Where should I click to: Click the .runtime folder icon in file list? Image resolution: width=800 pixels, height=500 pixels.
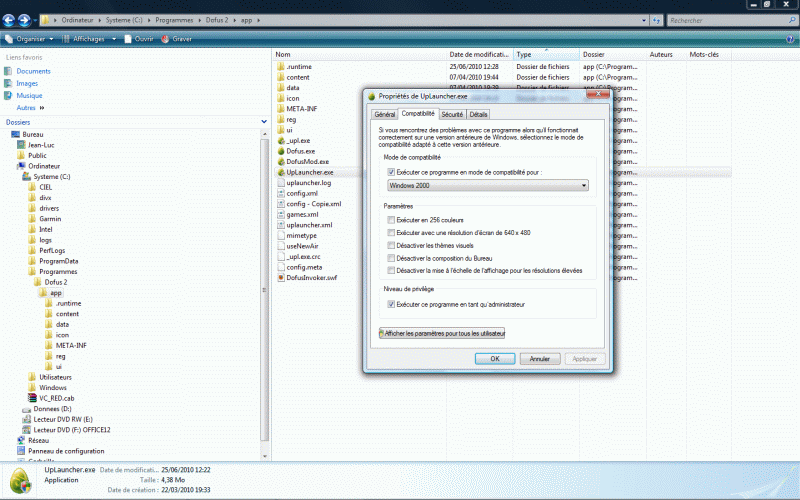pyautogui.click(x=281, y=67)
